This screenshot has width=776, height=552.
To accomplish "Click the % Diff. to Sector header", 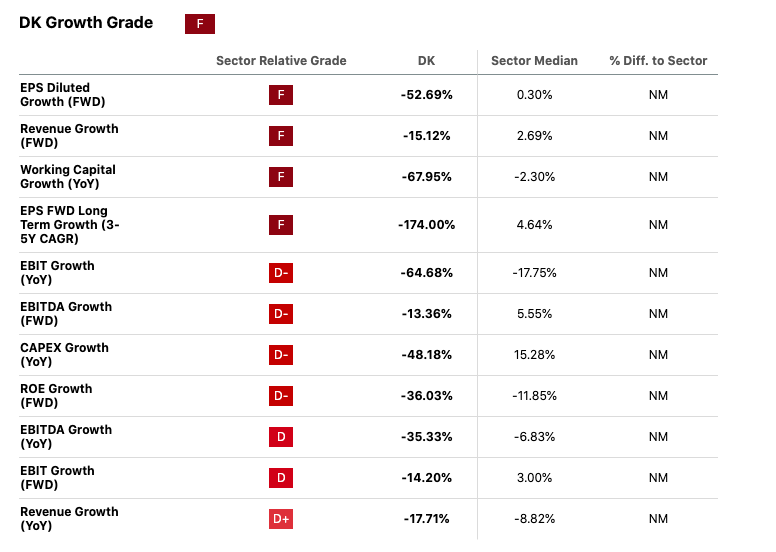I will point(658,61).
